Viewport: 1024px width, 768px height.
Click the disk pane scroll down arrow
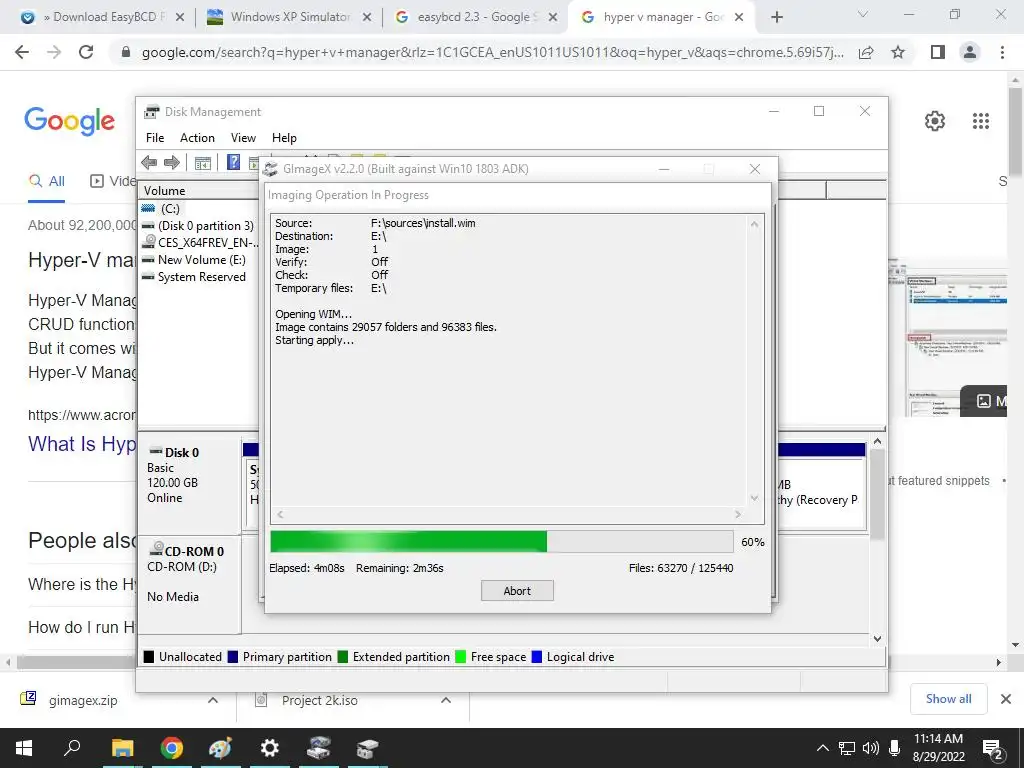pyautogui.click(x=878, y=639)
